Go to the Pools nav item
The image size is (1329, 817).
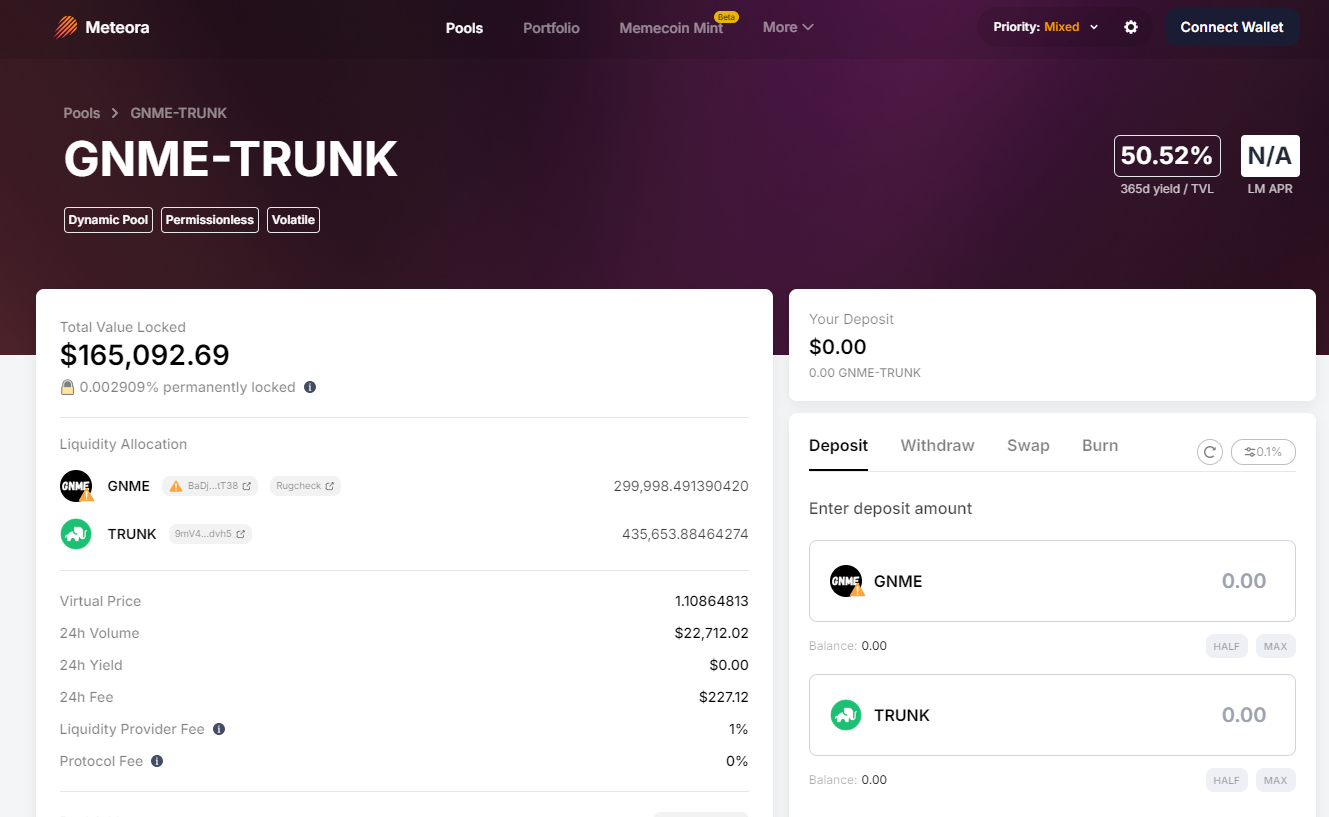(464, 28)
